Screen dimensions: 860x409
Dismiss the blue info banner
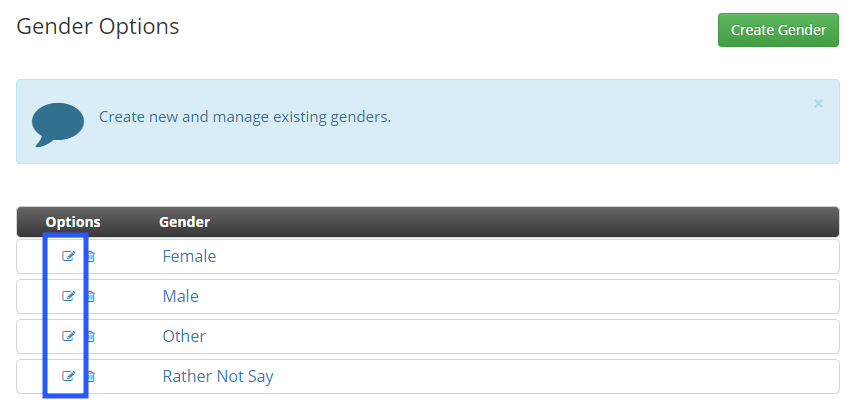pyautogui.click(x=818, y=104)
